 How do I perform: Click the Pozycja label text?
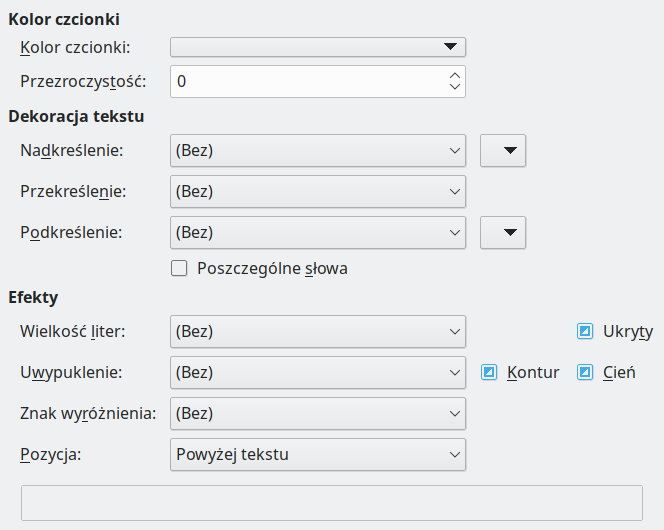coord(50,454)
